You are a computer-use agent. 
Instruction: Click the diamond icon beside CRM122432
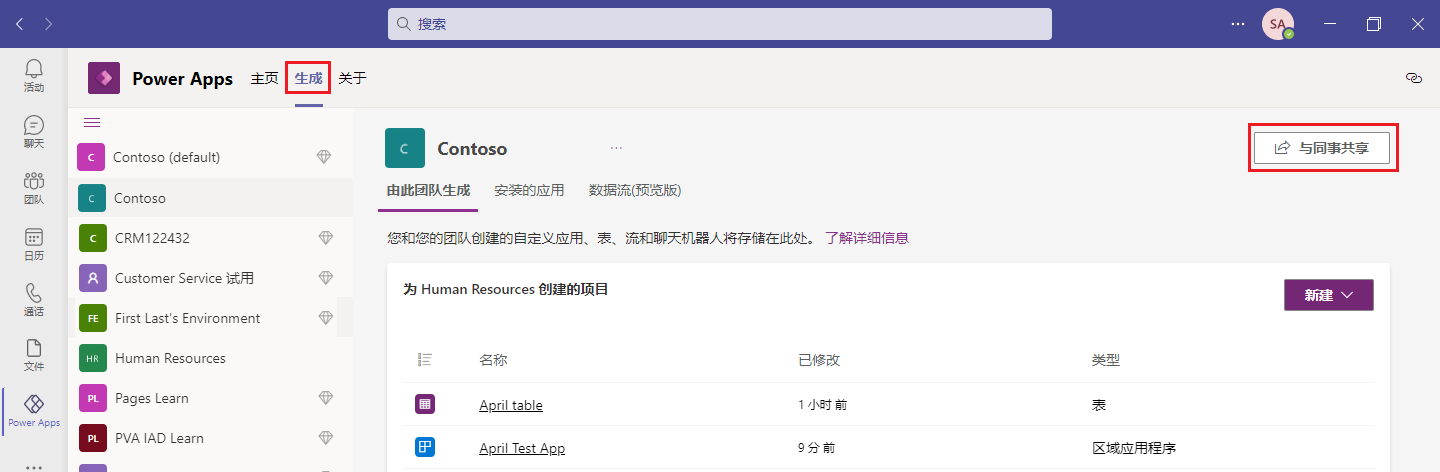click(324, 238)
